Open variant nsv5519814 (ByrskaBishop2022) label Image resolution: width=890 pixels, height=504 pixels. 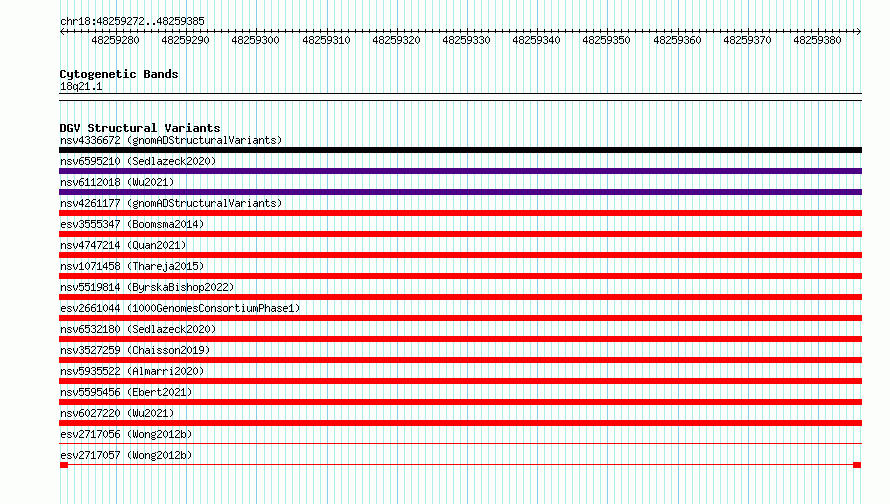147,287
